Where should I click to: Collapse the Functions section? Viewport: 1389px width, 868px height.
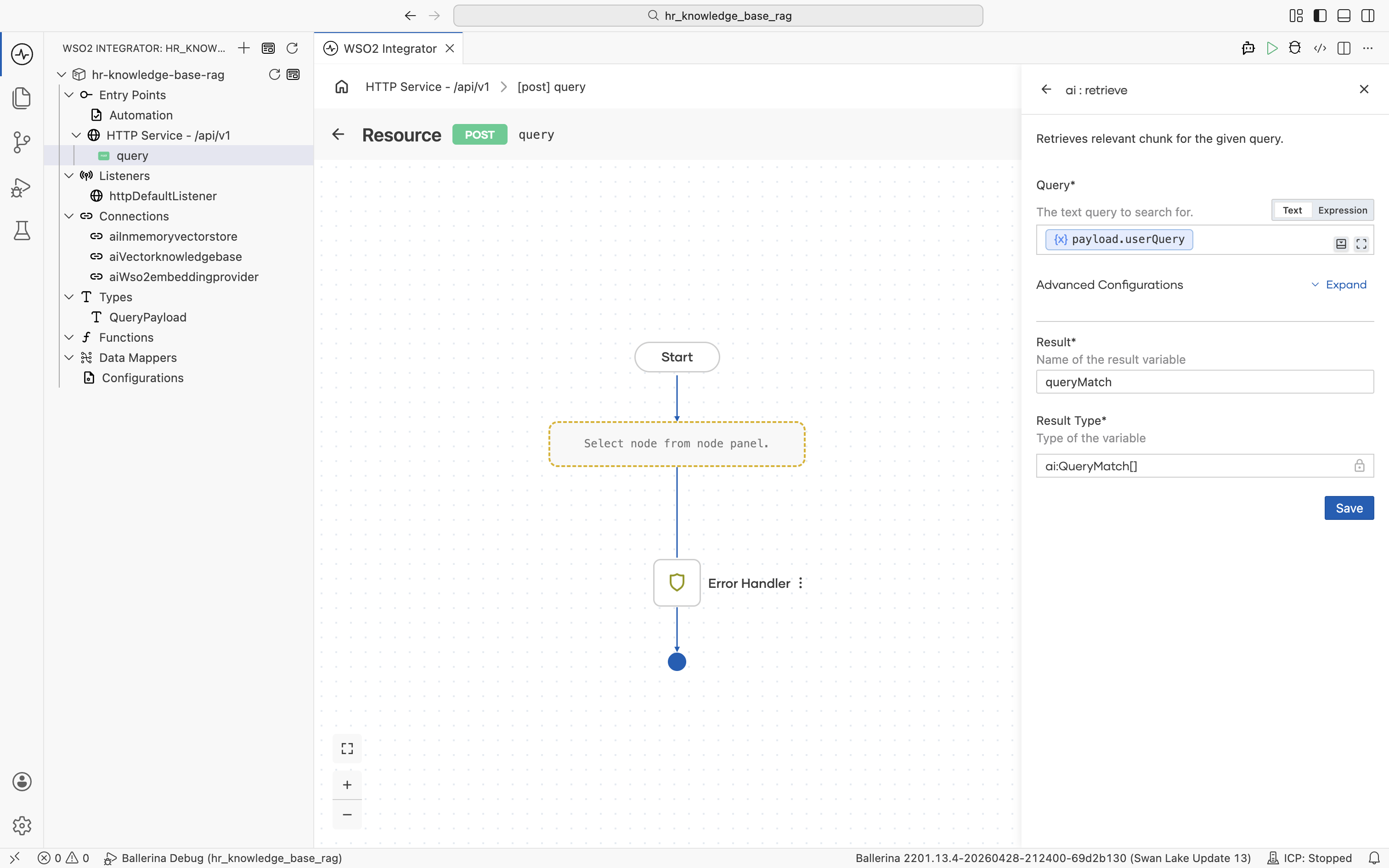click(69, 338)
